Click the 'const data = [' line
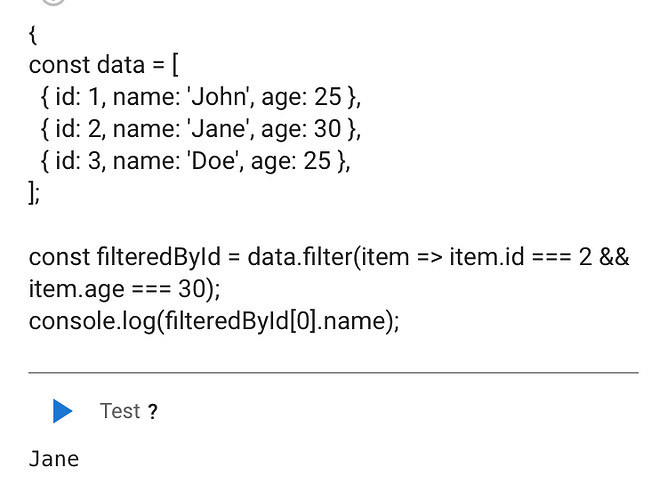Image resolution: width=667 pixels, height=500 pixels. coord(104,65)
